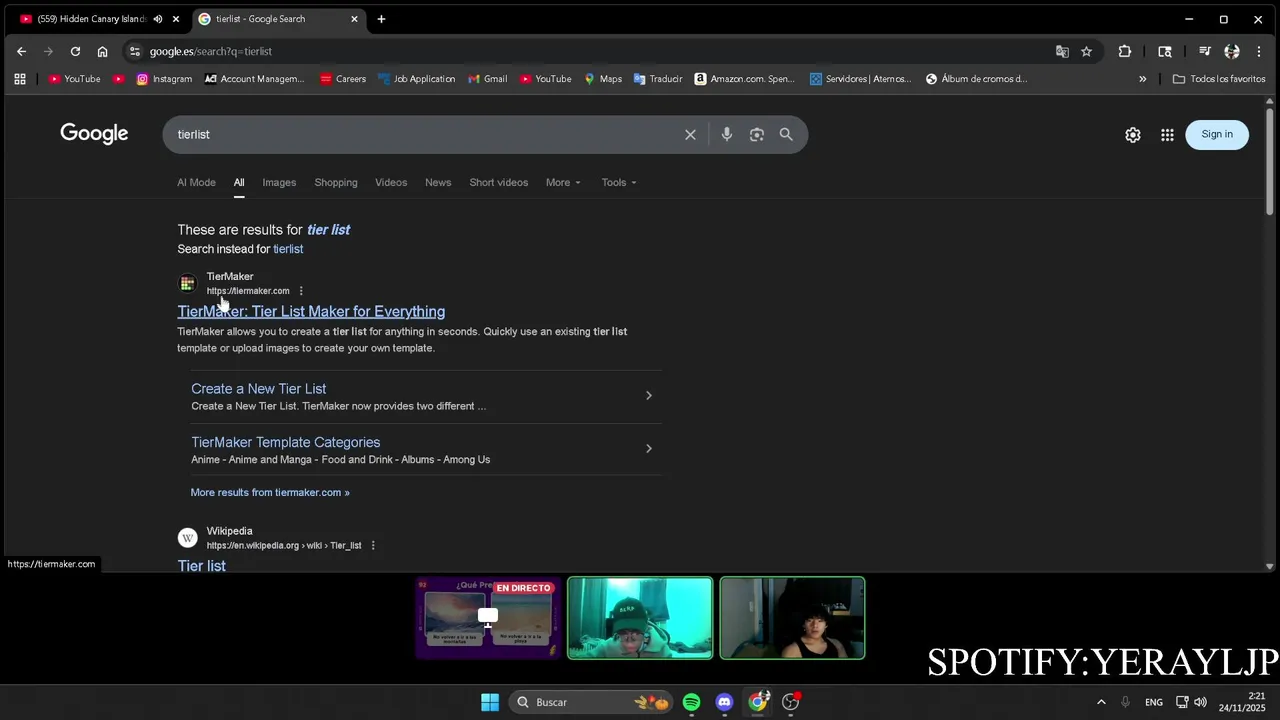Screen dimensions: 1280x720
Task: Open the Tools dropdown
Action: click(x=619, y=182)
